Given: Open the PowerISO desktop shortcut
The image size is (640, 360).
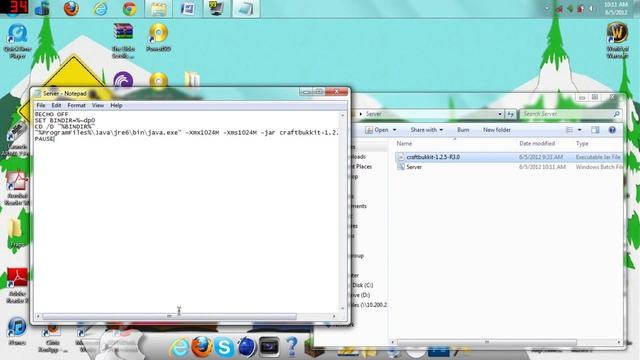Looking at the screenshot, I should (158, 38).
